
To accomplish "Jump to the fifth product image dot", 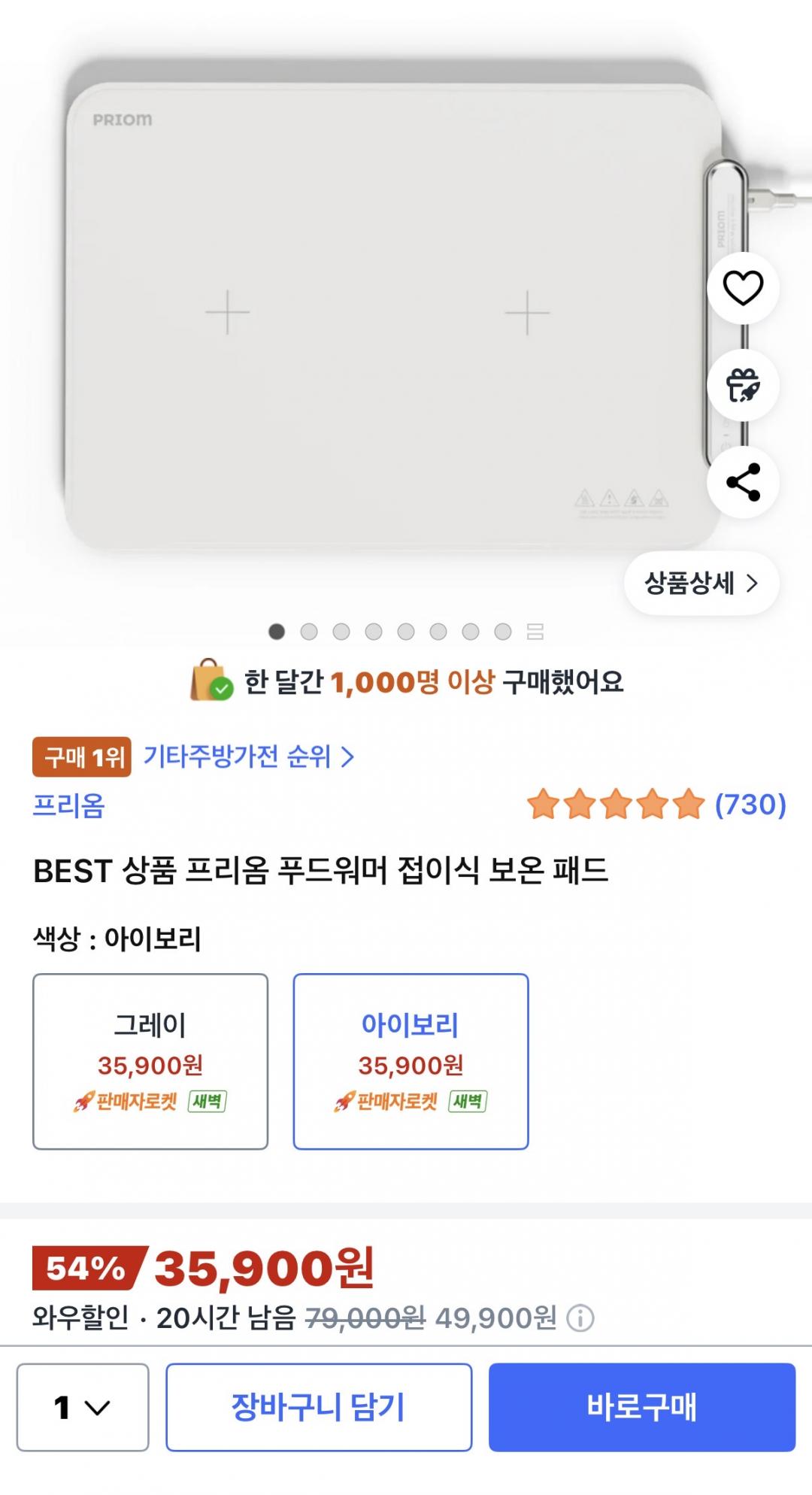I will click(406, 632).
